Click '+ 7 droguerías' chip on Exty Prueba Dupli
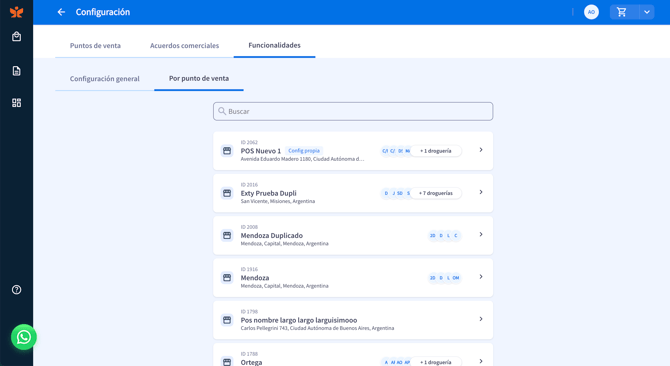 435,193
